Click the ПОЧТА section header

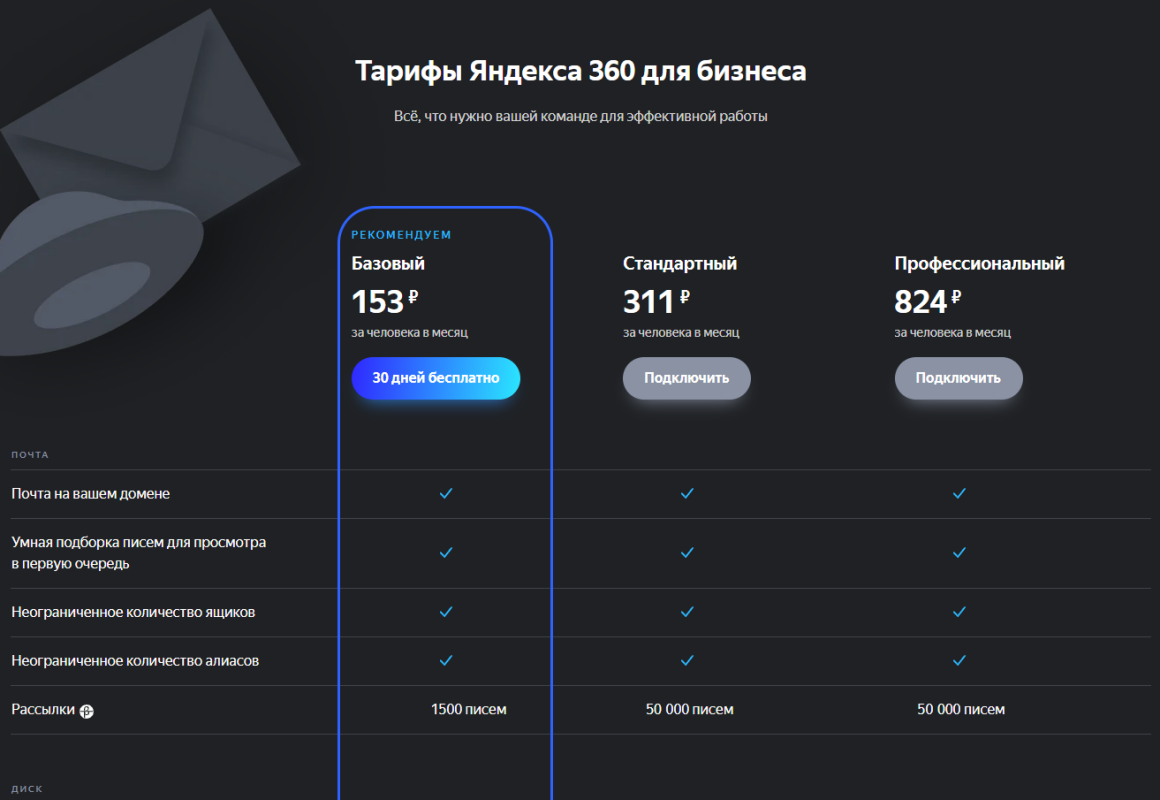click(30, 455)
